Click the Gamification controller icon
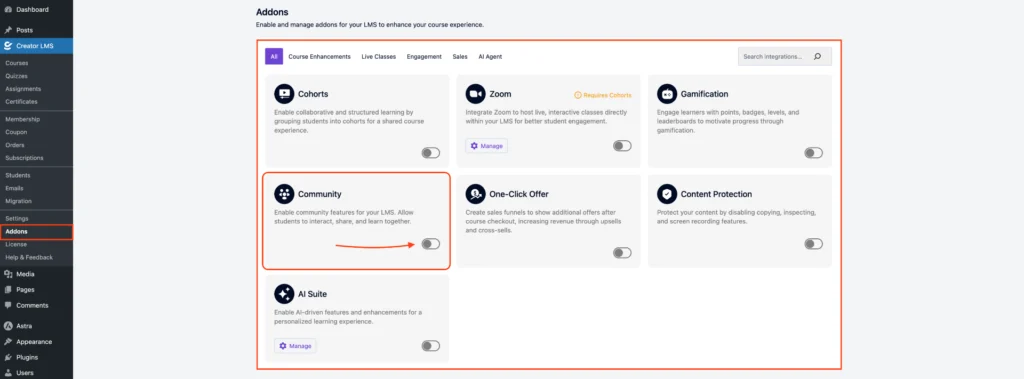The width and height of the screenshot is (1024, 379). click(667, 94)
